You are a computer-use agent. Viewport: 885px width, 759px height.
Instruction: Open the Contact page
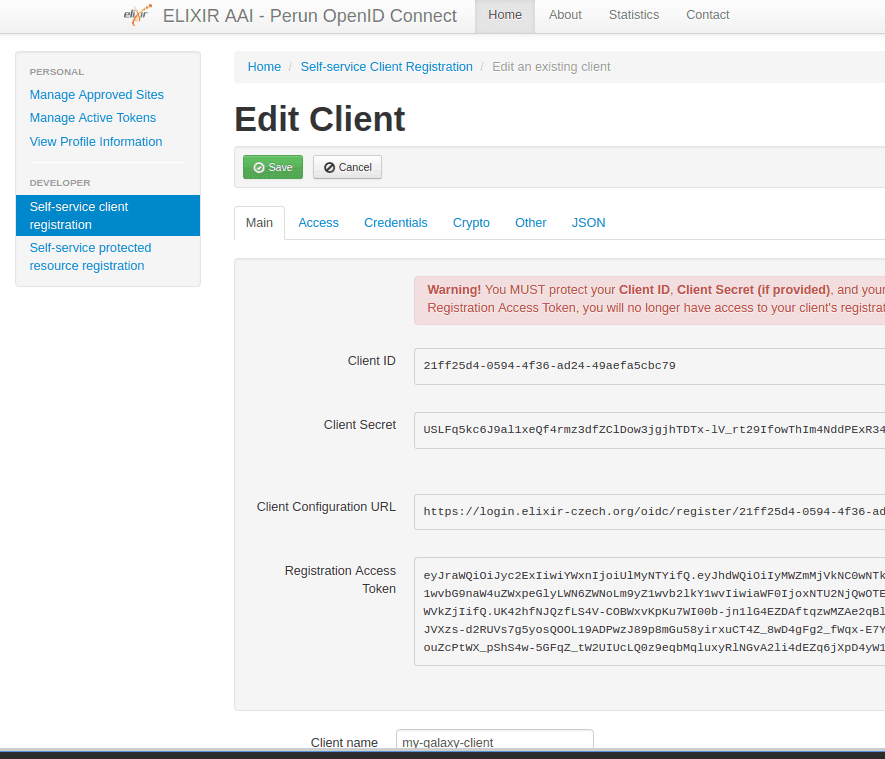pos(707,15)
